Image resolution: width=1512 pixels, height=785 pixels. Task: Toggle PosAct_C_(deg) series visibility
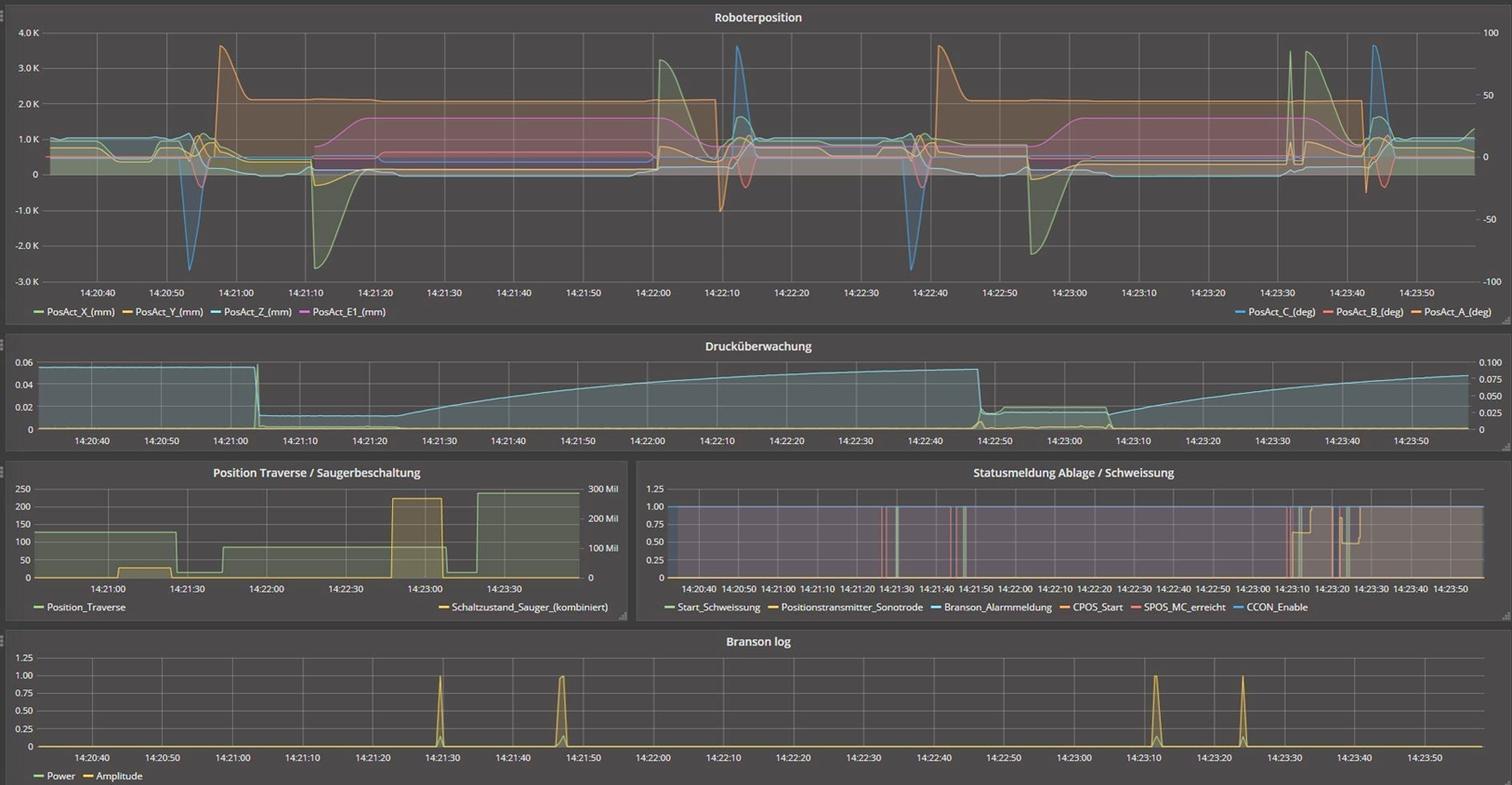(1282, 312)
